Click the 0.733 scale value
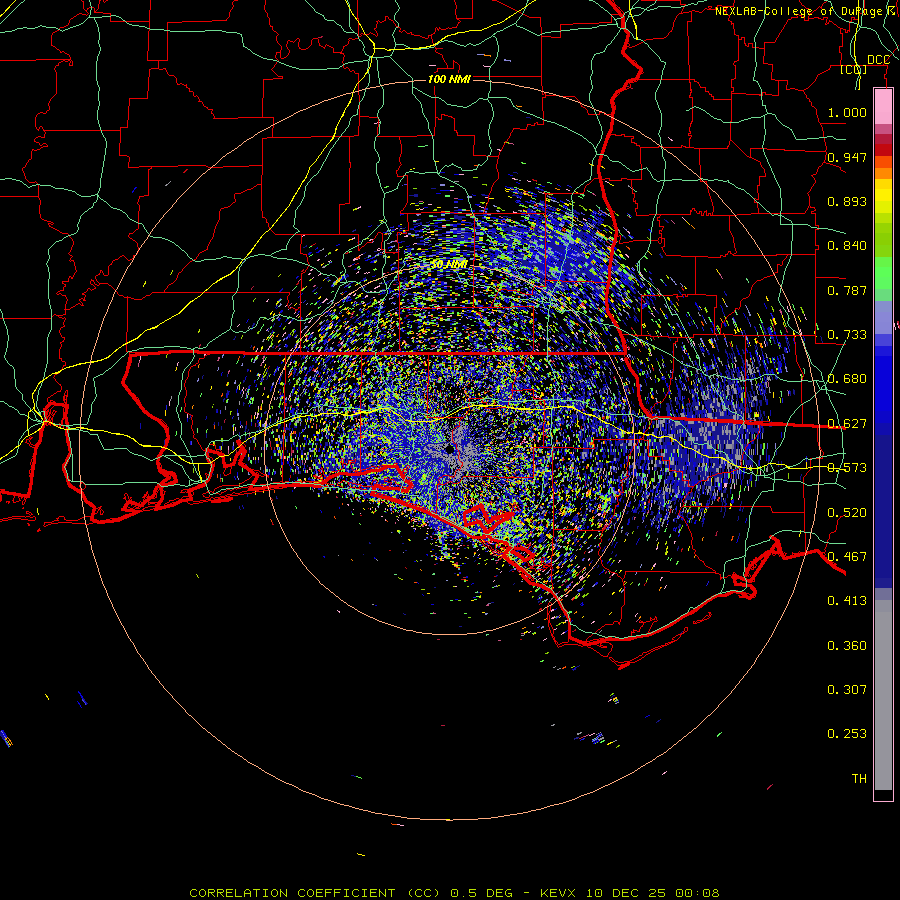900x900 pixels. [847, 335]
